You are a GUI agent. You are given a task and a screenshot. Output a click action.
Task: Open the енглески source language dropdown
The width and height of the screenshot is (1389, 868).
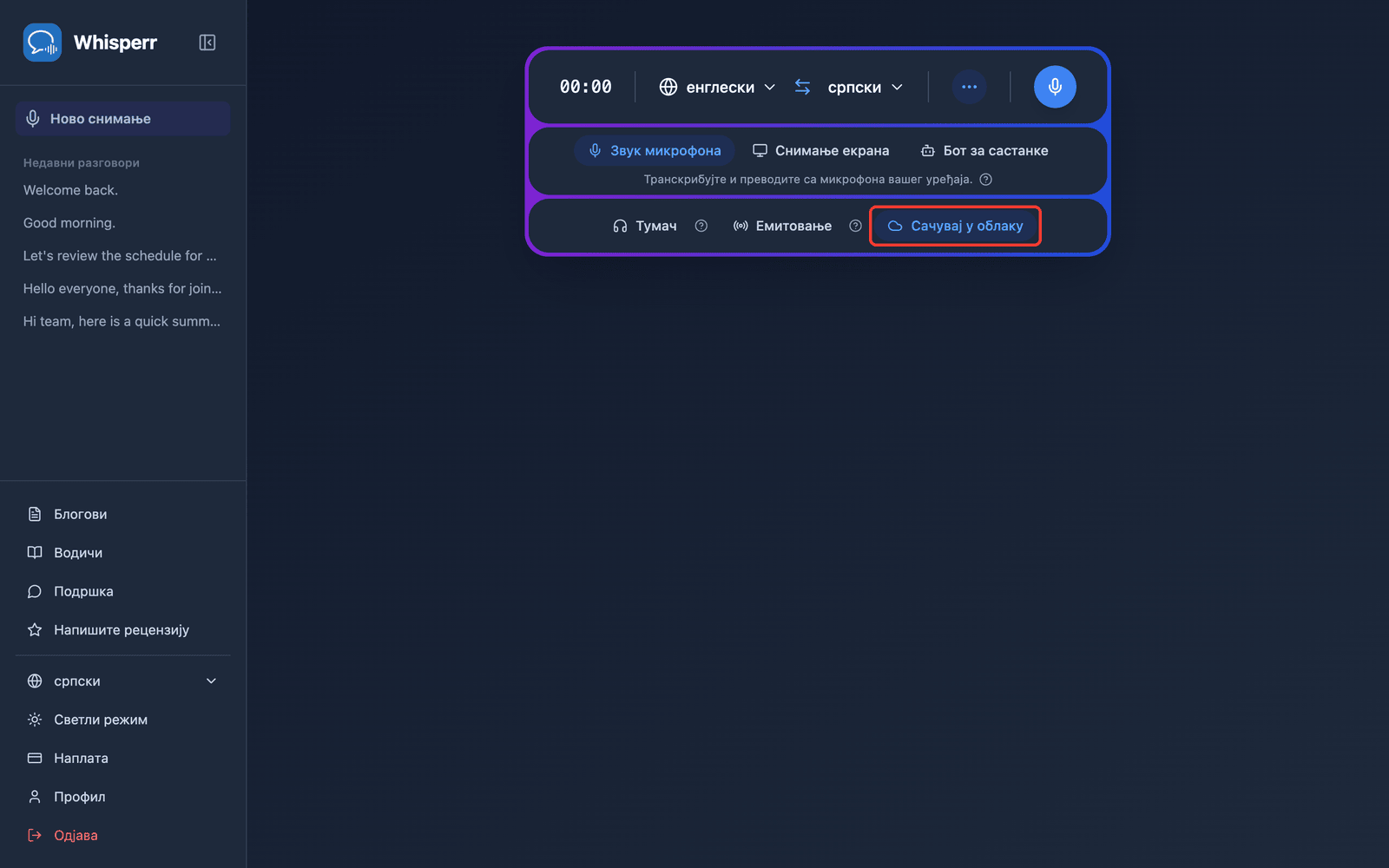click(717, 87)
